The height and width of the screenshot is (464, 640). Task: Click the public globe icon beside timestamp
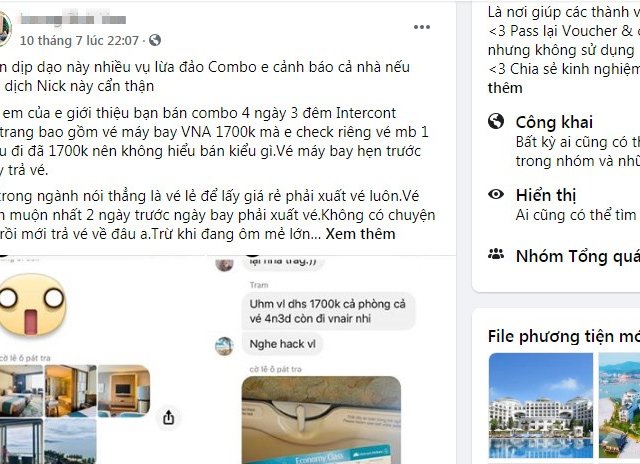point(155,40)
